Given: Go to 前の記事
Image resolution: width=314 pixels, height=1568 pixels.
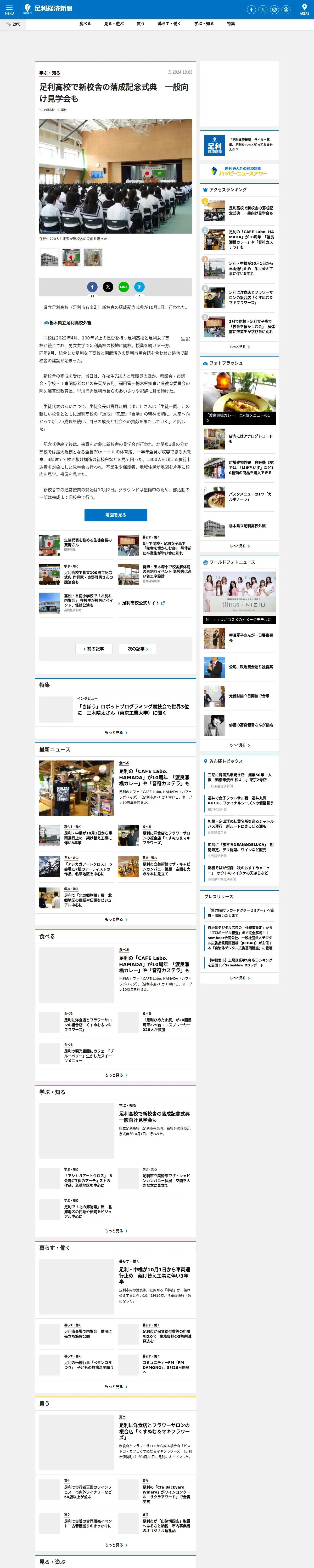Looking at the screenshot, I should [94, 649].
